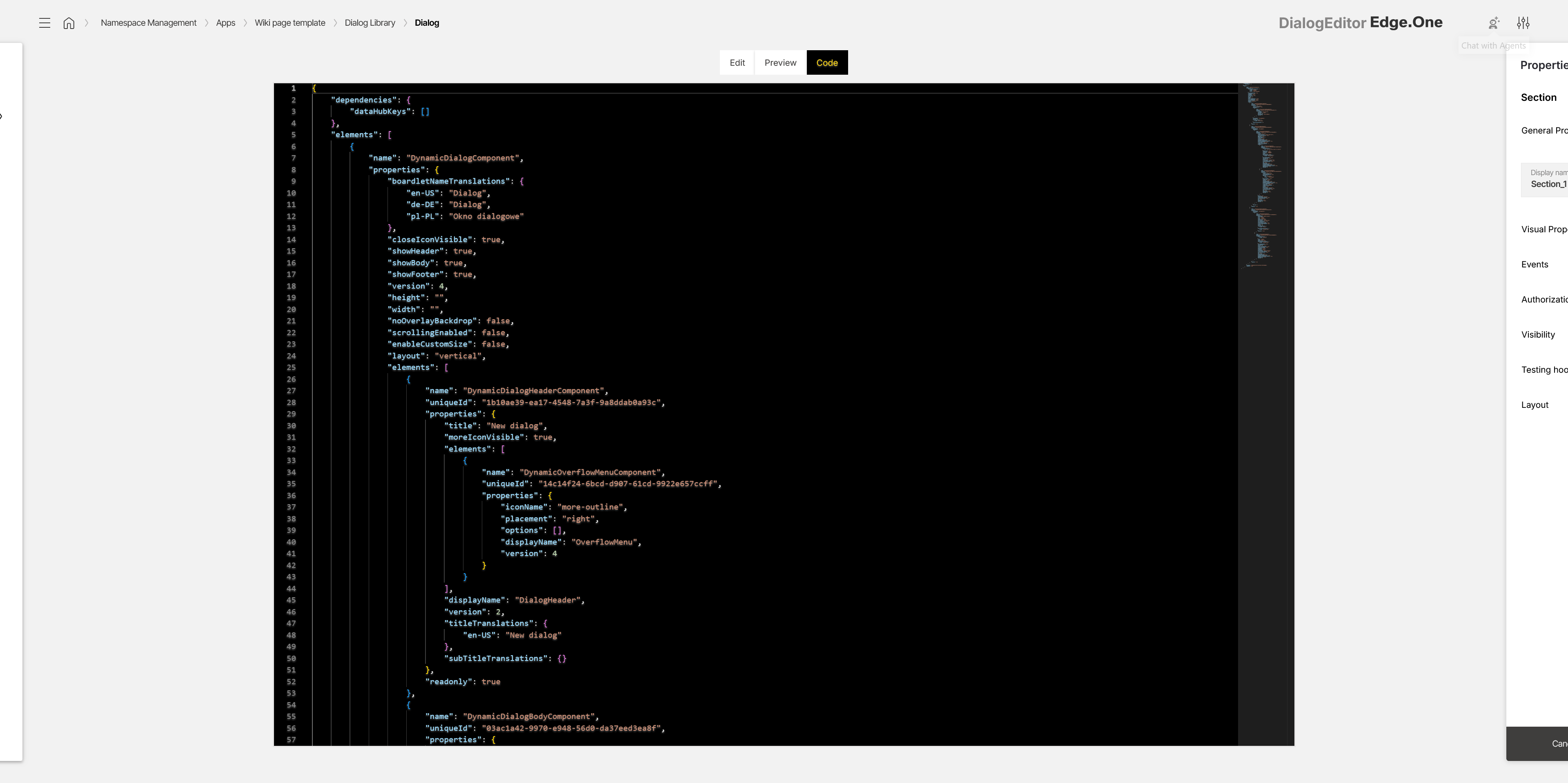Viewport: 1568px width, 783px height.
Task: Click the code minimap overview
Action: coord(1266,414)
